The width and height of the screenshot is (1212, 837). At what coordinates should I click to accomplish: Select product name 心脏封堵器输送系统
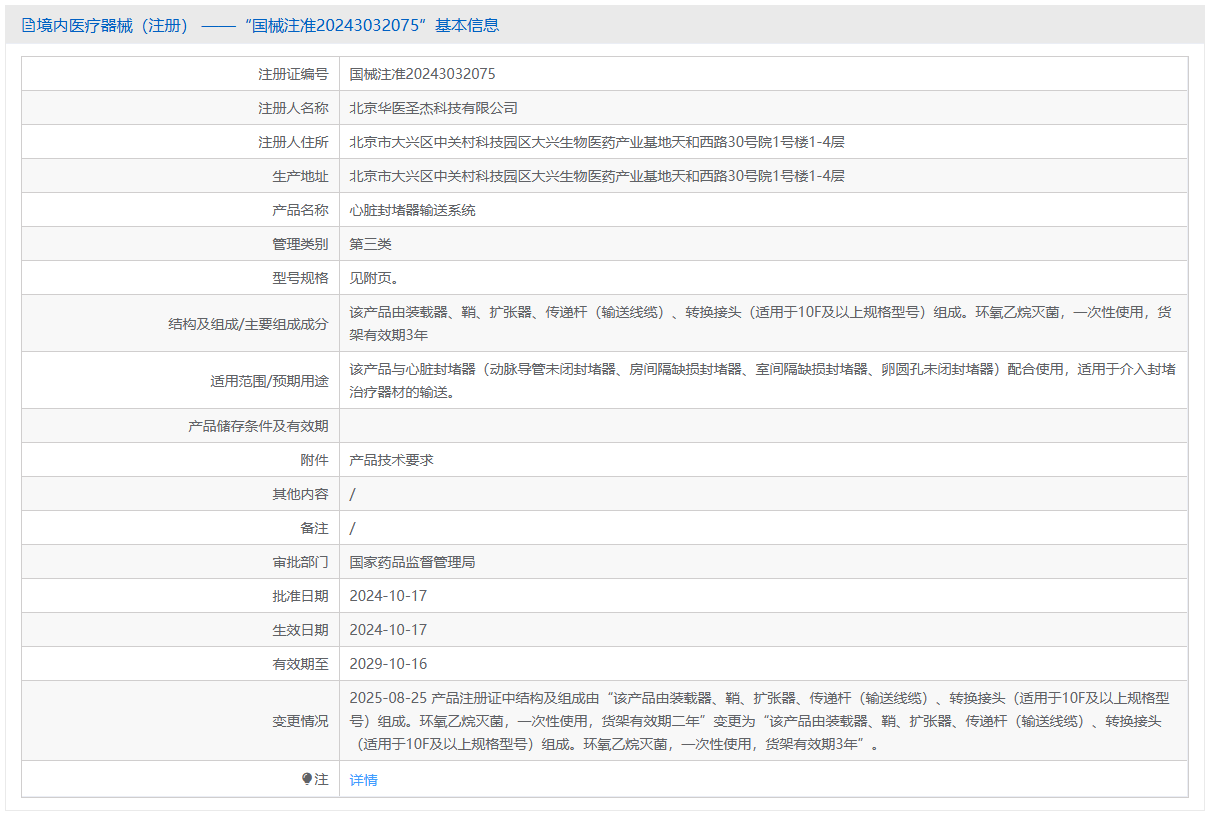point(413,210)
